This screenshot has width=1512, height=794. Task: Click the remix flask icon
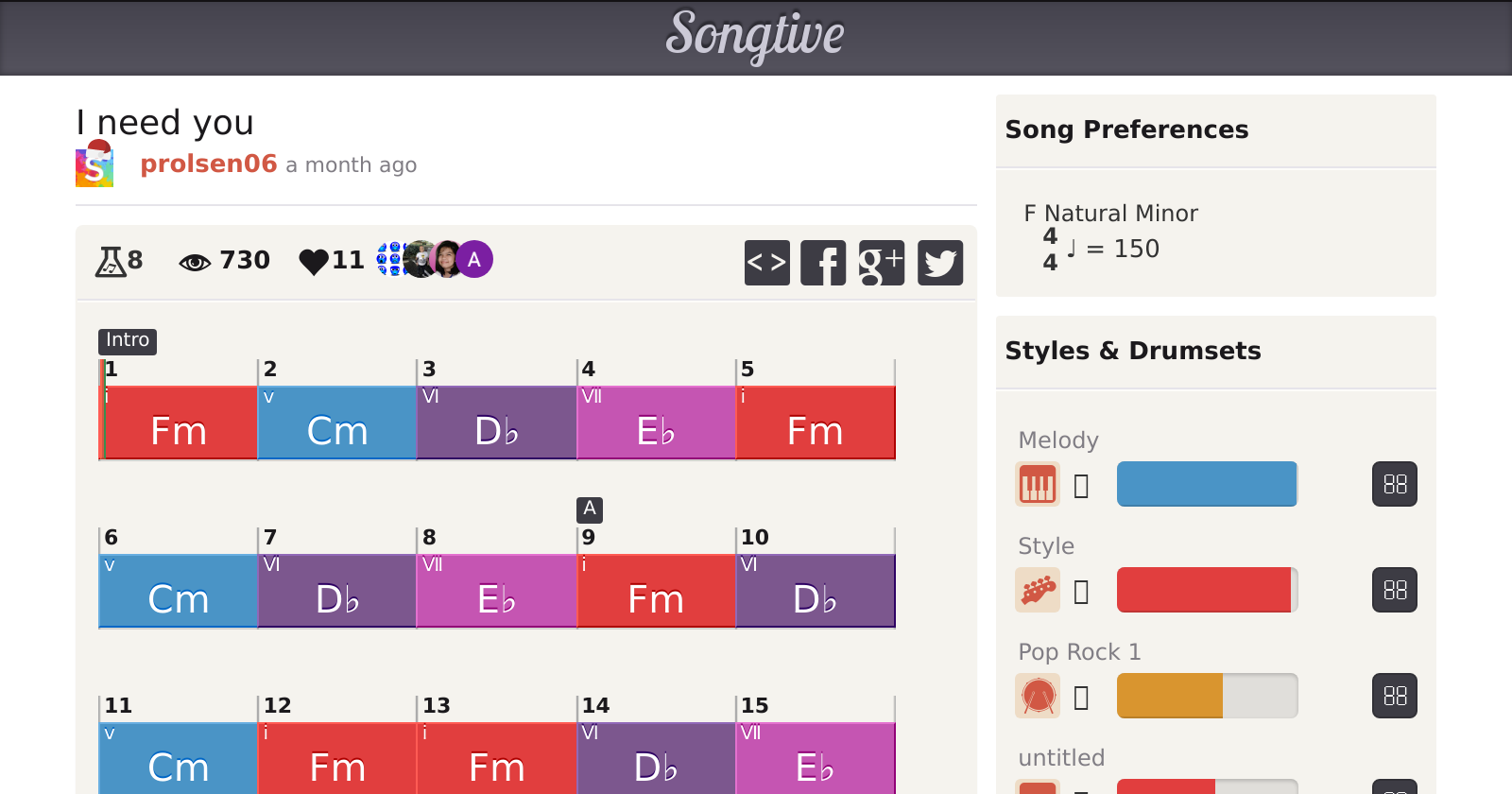coord(111,261)
